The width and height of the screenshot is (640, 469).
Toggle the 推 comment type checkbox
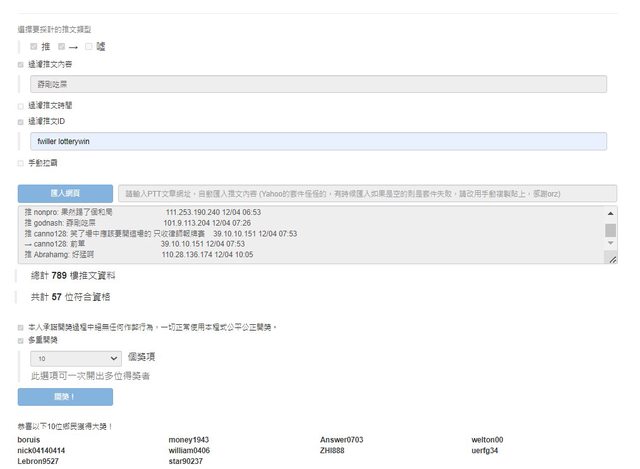pos(34,46)
